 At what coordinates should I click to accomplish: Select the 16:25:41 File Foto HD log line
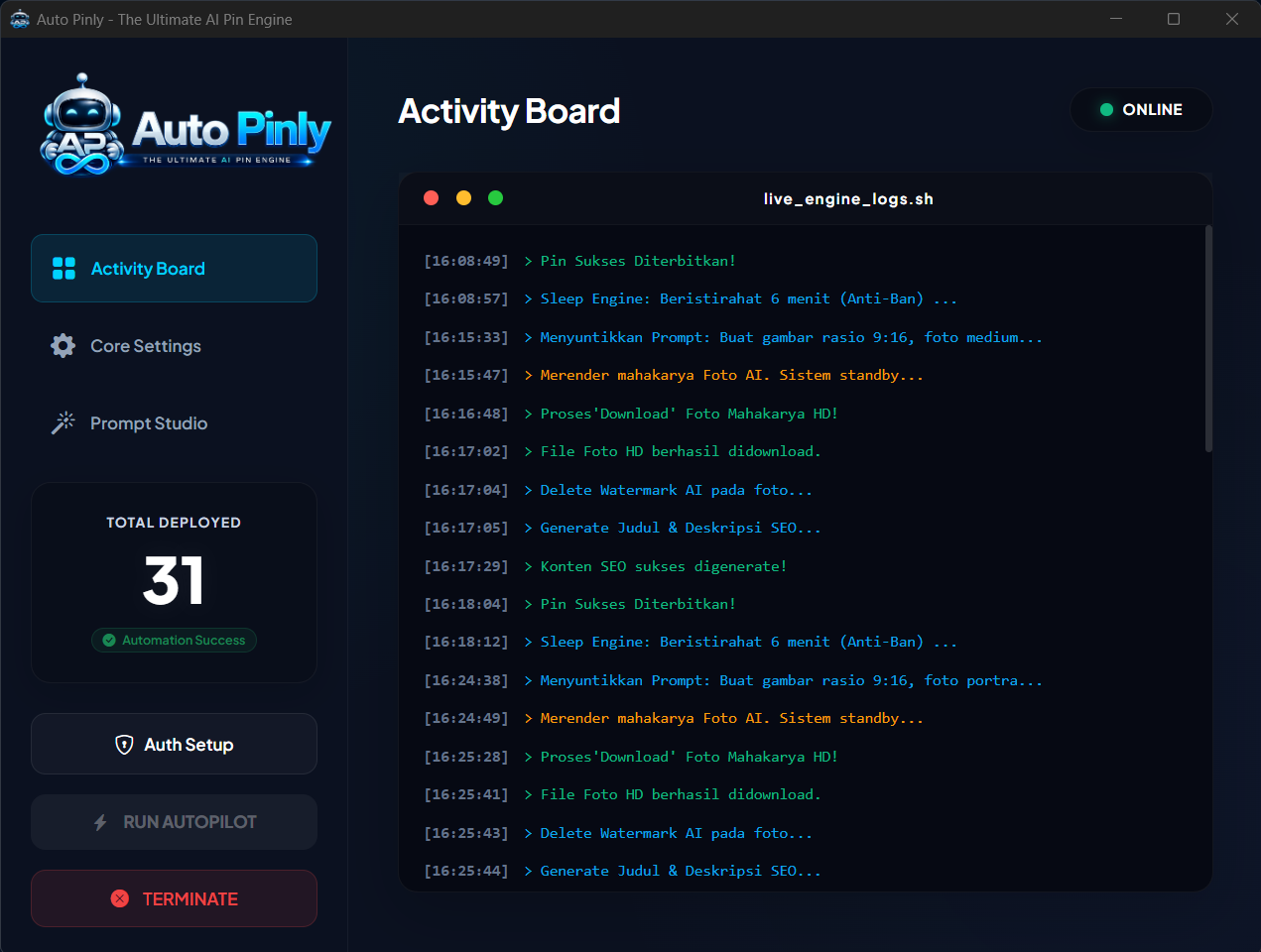tap(622, 794)
